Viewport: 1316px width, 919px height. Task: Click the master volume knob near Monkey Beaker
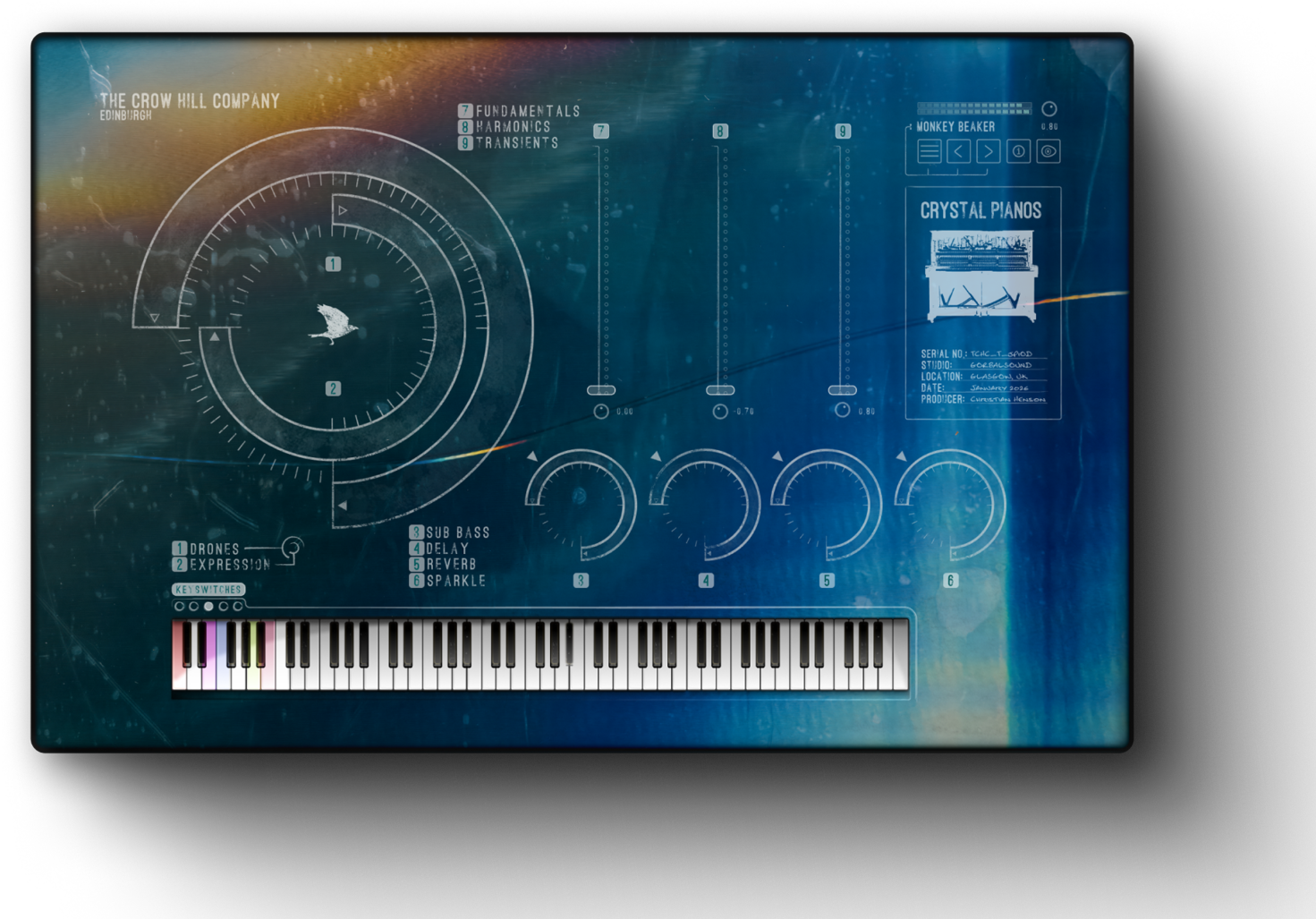pos(1049,109)
